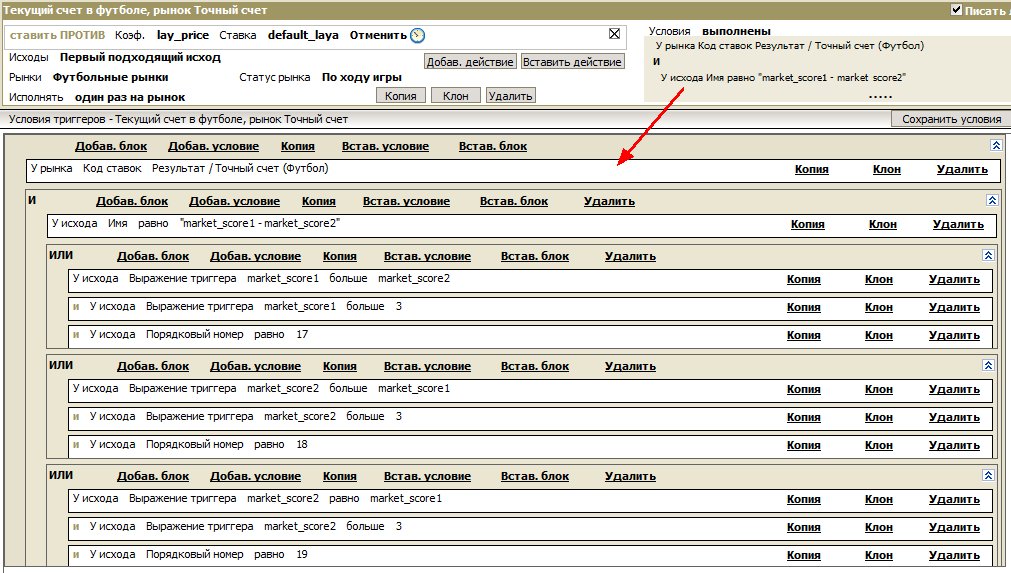Click Встав. условие in third ИЛИ block header
The height and width of the screenshot is (573, 1011).
427,477
